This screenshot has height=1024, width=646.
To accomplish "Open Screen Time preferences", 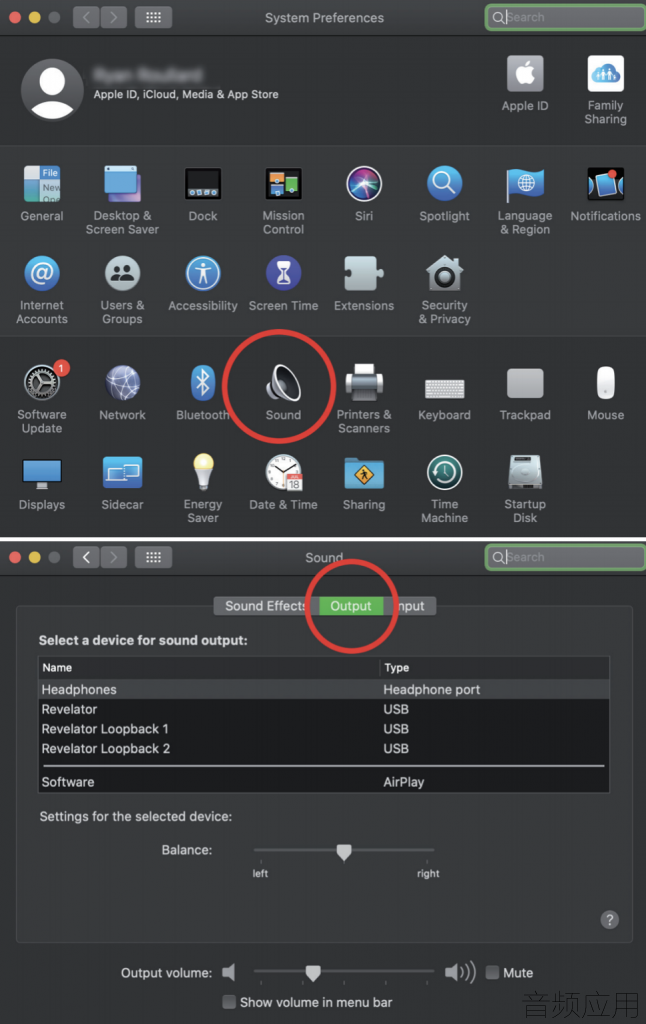I will click(x=283, y=284).
